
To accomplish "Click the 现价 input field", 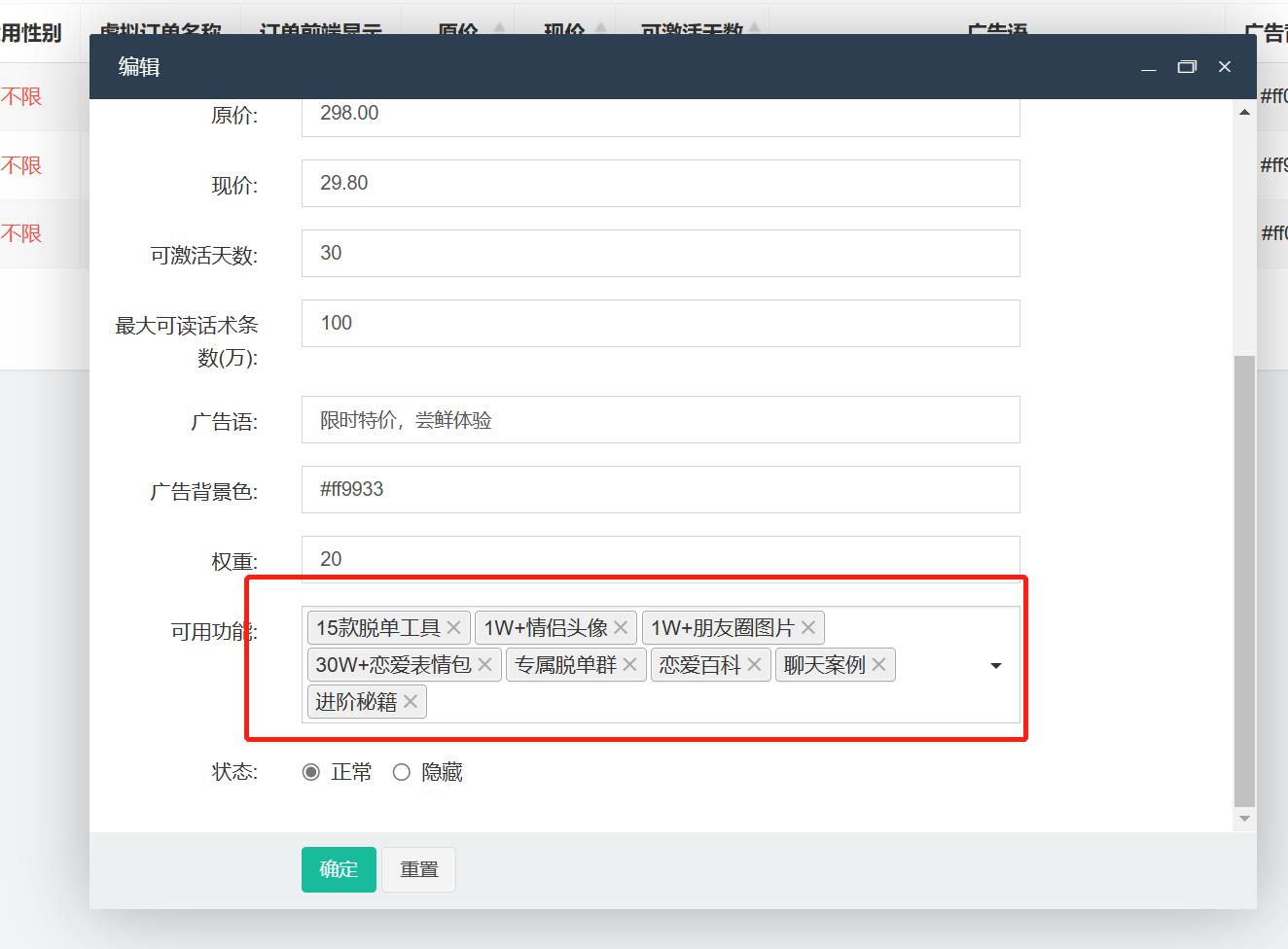I will click(661, 183).
